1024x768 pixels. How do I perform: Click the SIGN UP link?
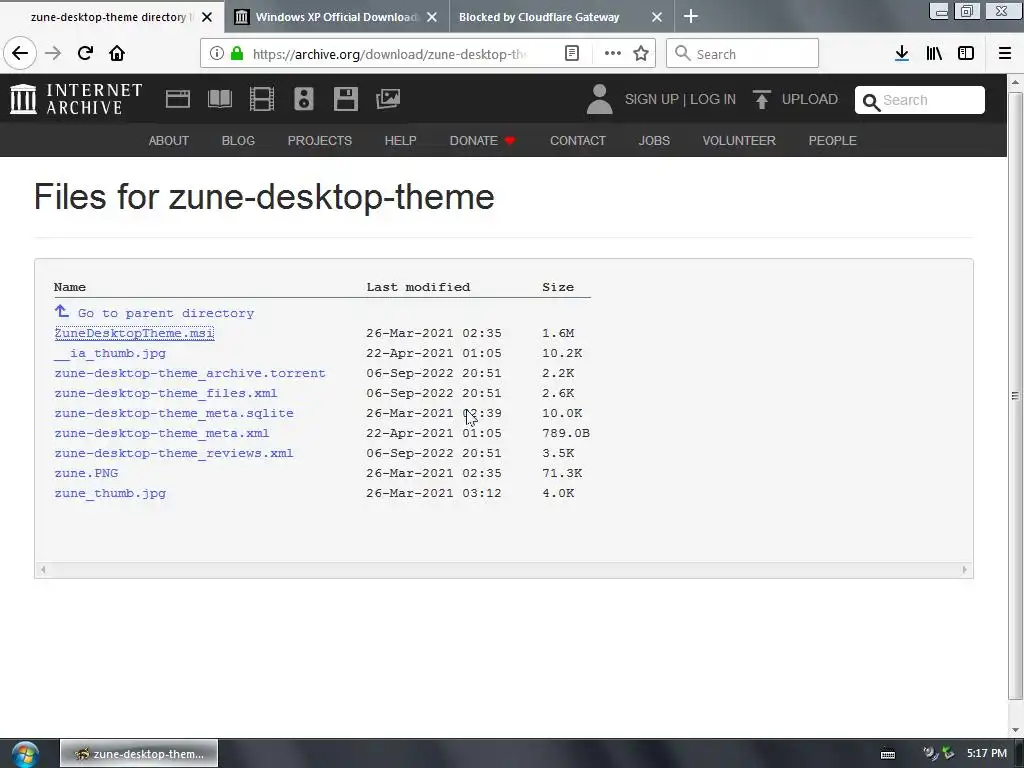(x=652, y=99)
